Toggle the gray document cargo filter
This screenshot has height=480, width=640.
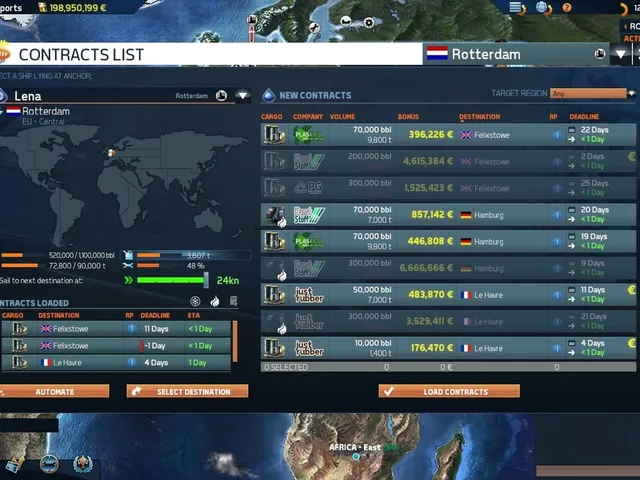(233, 301)
